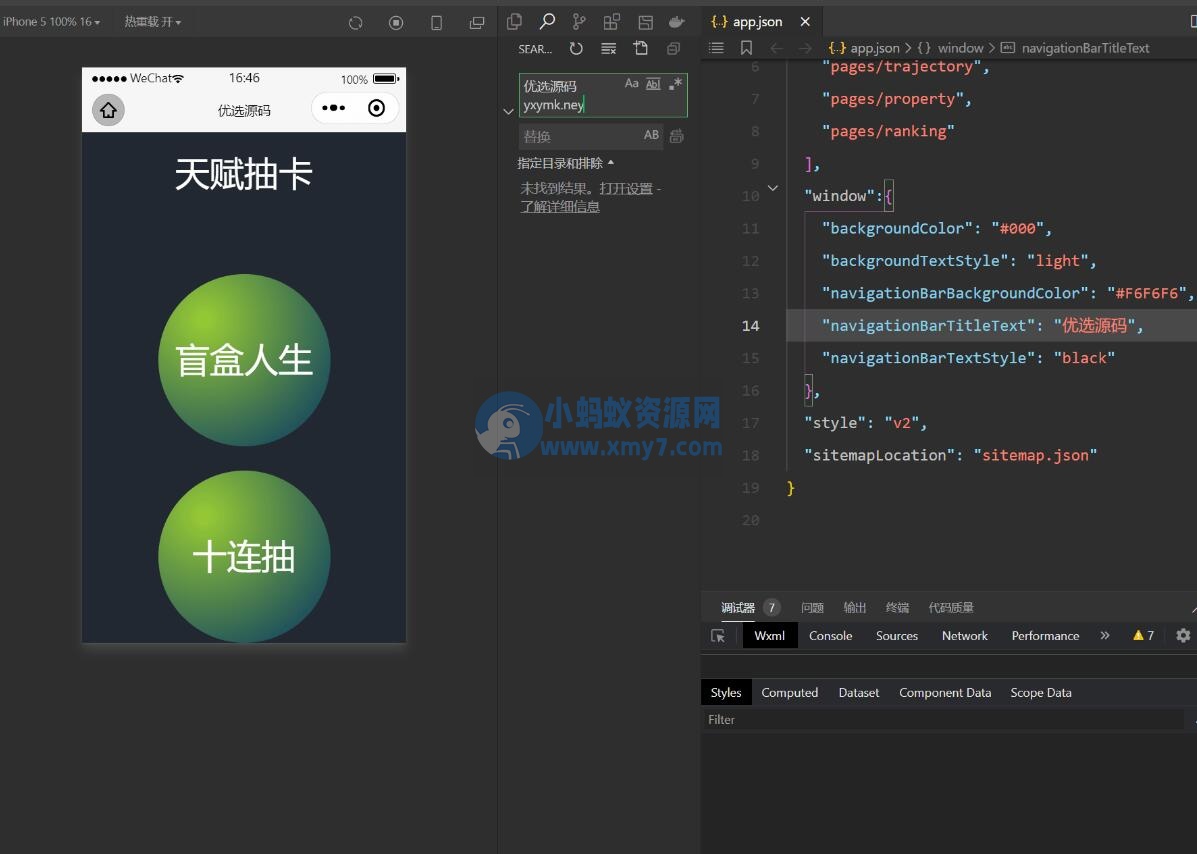Click the element inspector picker icon
Screen dimensions: 1197x854
(x=718, y=636)
